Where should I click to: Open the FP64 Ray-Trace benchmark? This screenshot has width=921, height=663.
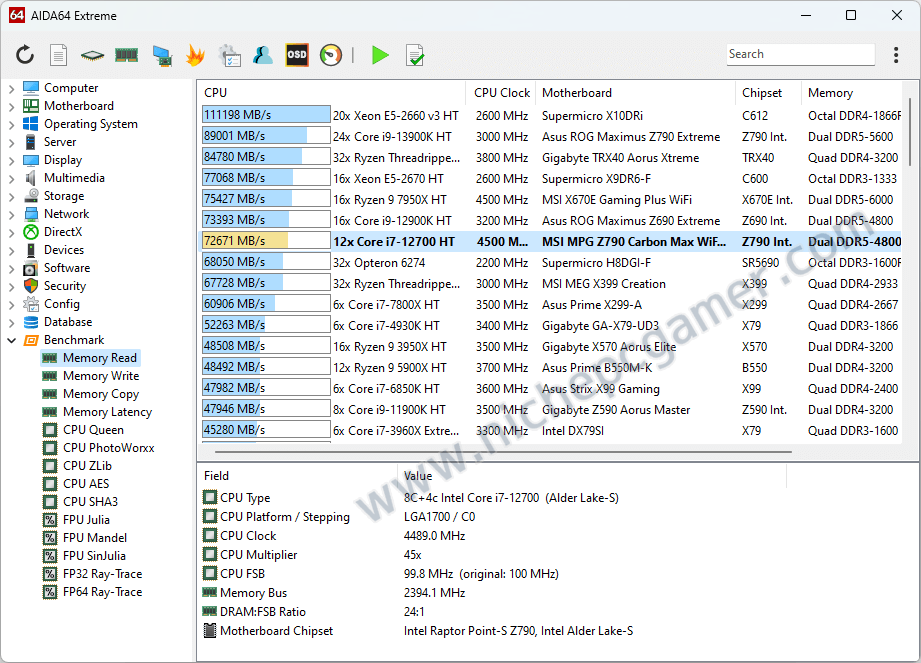click(102, 592)
